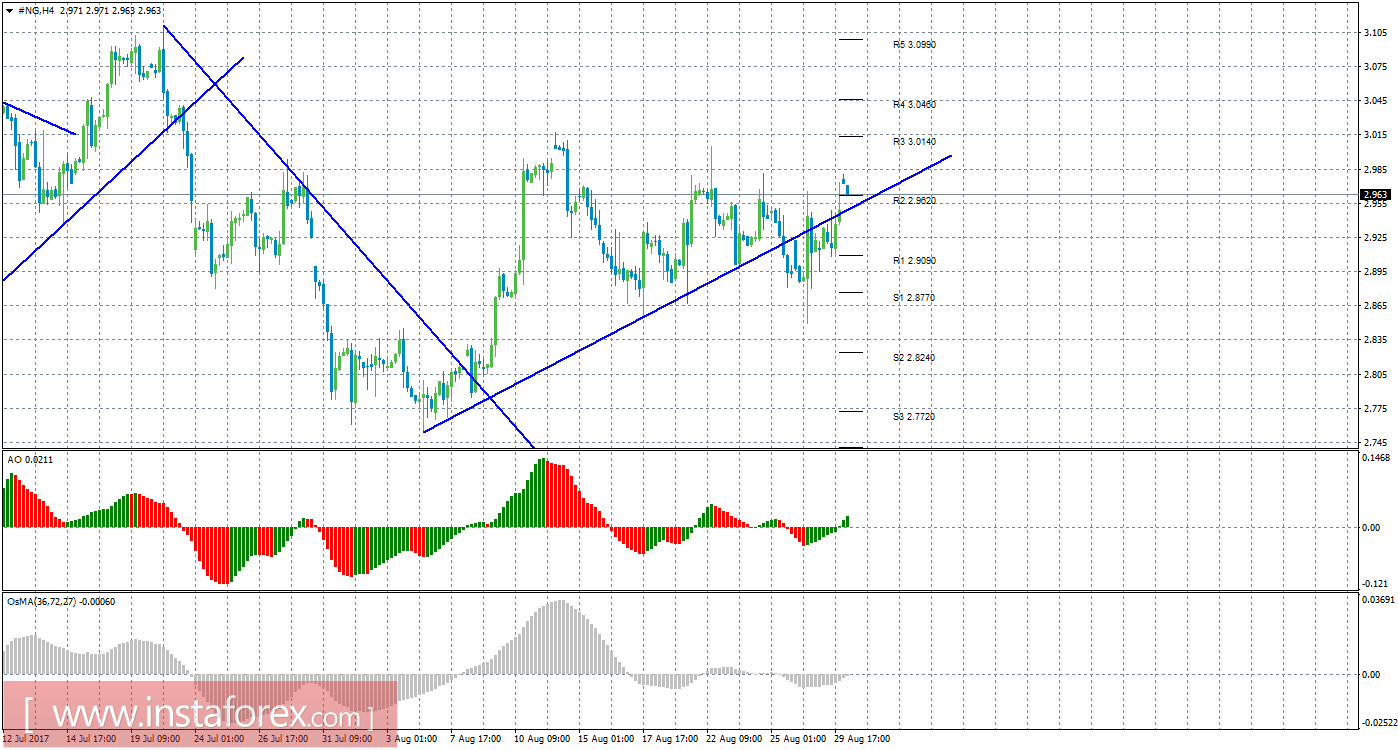Screen dimensions: 1398x750
Task: Click the 3 Aug 01:00 time label
Action: click(x=412, y=739)
